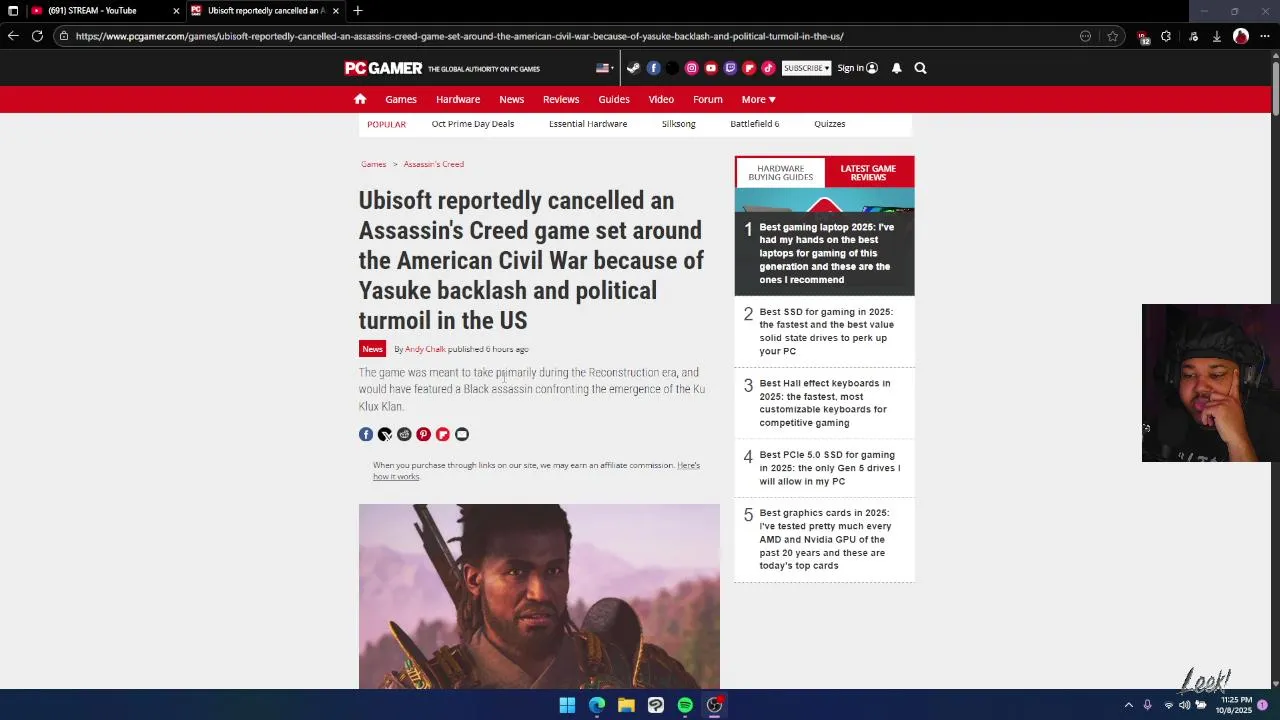Image resolution: width=1280 pixels, height=720 pixels.
Task: Click the Assassin's Creed breadcrumb
Action: pos(433,164)
